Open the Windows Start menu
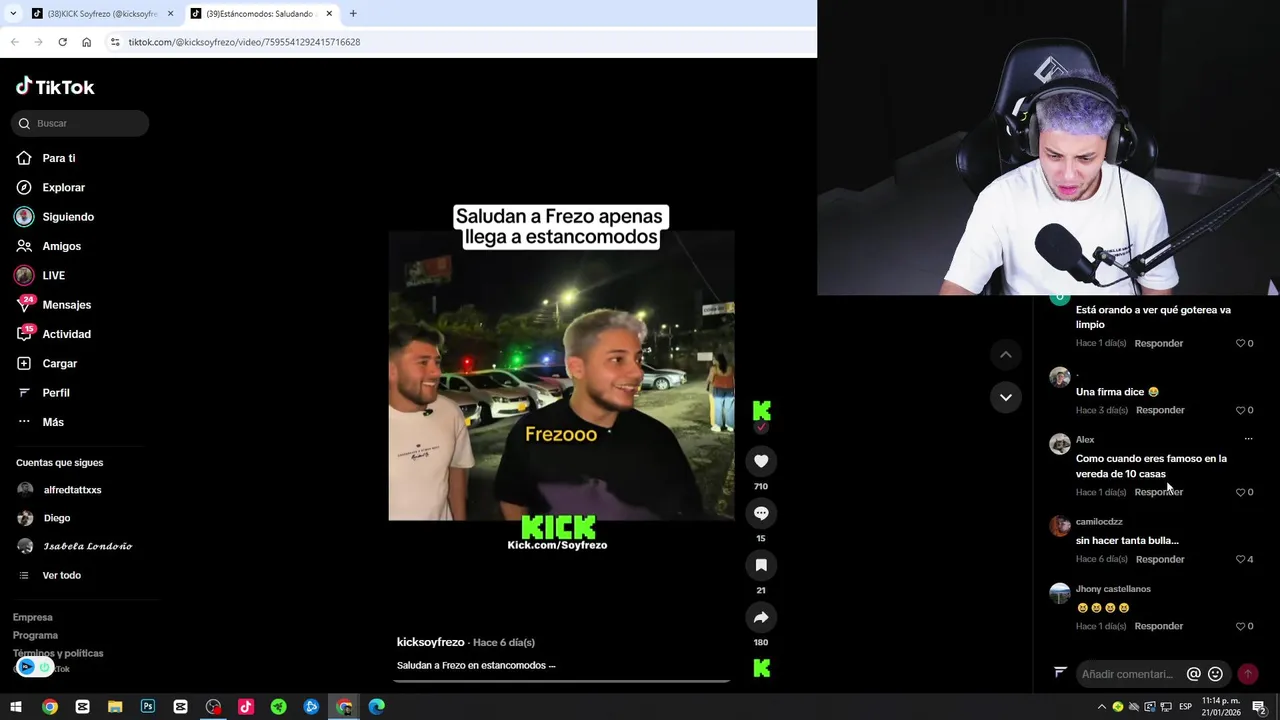 pos(16,707)
